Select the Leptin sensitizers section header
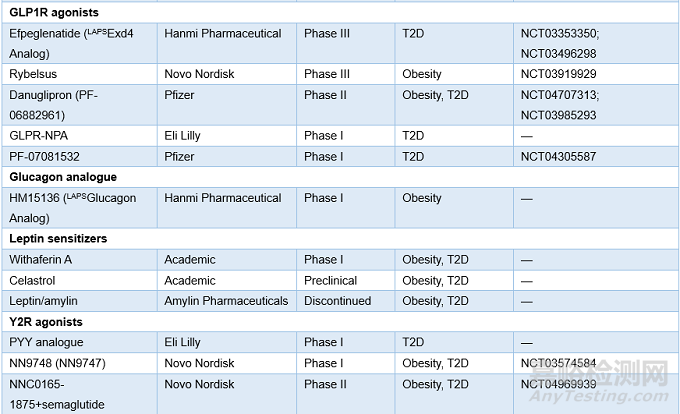This screenshot has height=414, width=680. 57,238
